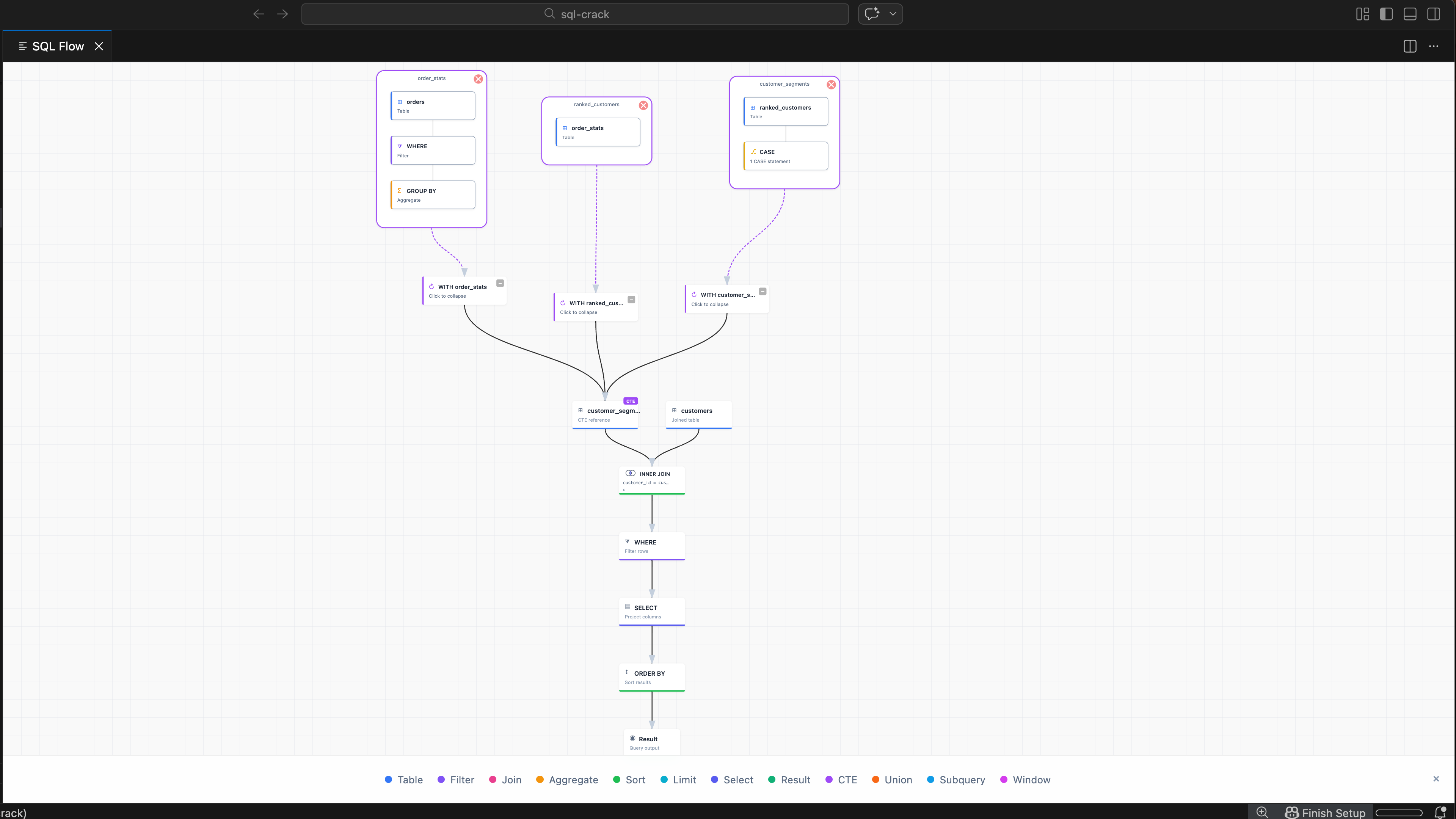Viewport: 1456px width, 819px height.
Task: Close the ranked_customers expanded CTE group
Action: coord(643,105)
